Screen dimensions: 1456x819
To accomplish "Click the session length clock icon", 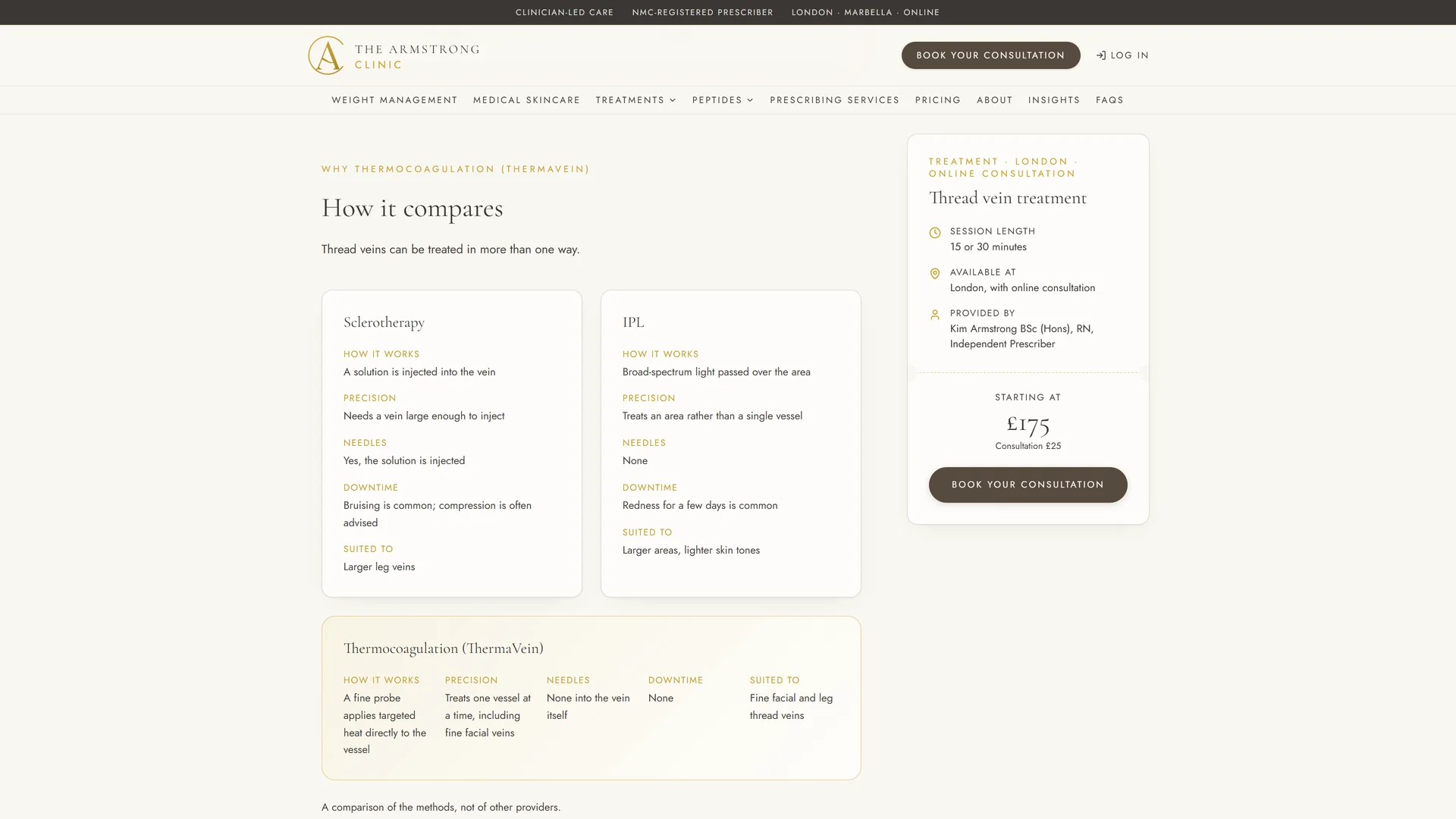I will [x=935, y=233].
